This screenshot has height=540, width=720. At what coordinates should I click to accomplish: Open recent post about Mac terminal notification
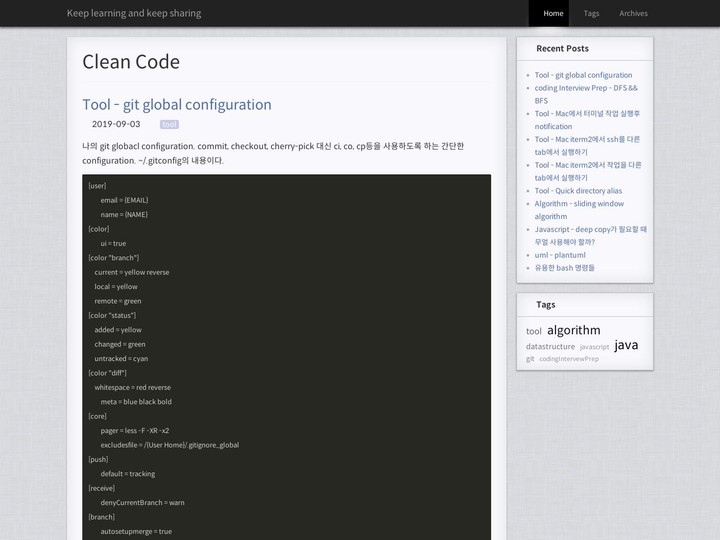[x=587, y=119]
